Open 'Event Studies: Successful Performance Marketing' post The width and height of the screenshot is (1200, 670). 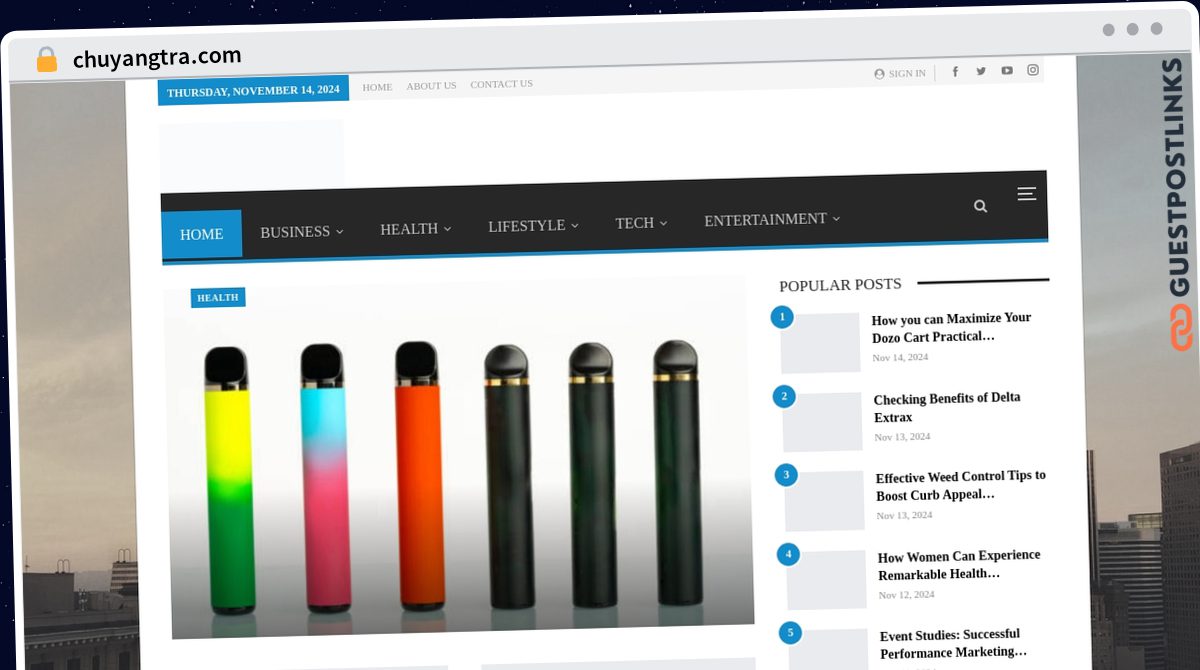(953, 643)
